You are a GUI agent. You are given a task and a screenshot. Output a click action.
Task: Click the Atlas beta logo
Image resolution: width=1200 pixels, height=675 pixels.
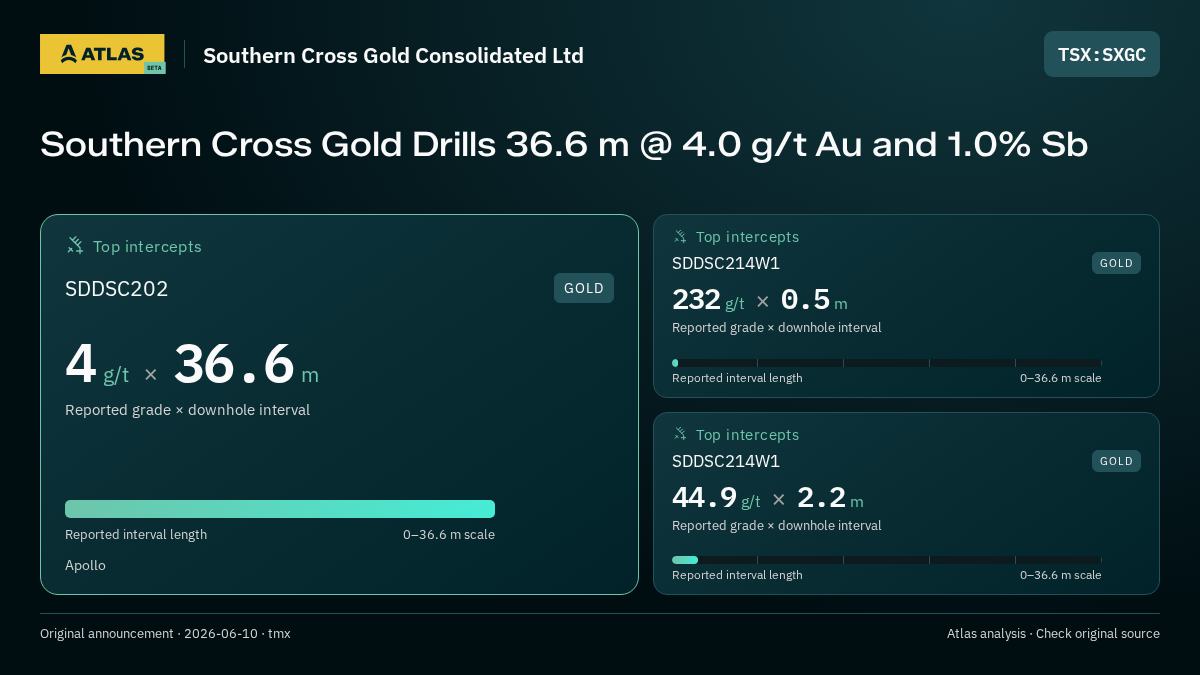click(x=102, y=54)
